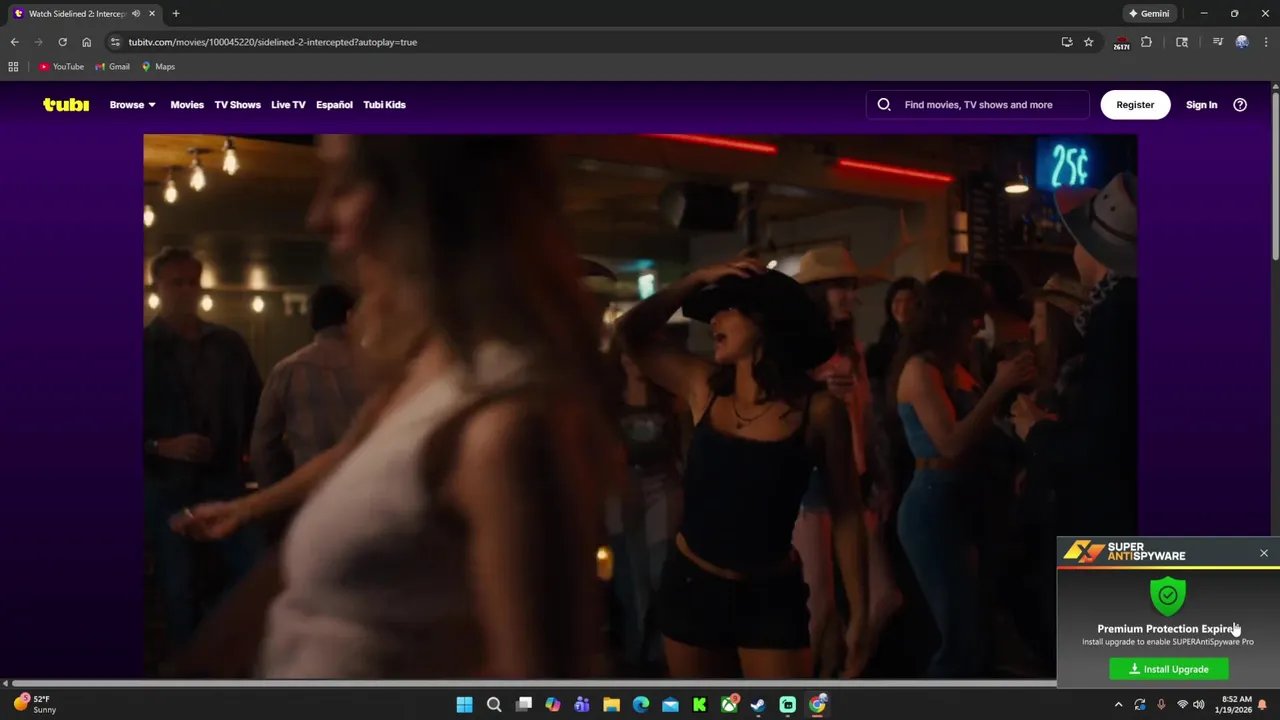Expand the Browse dropdown menu
Screen dimensions: 1280x720
point(133,104)
